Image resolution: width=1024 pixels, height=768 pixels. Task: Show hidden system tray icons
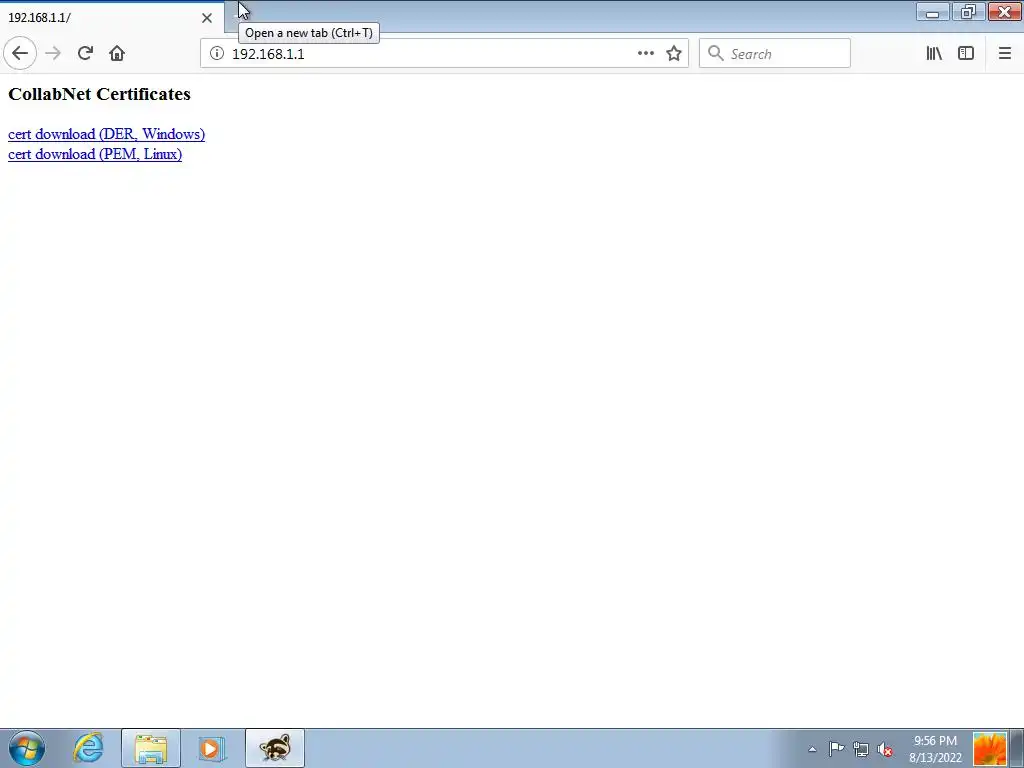point(812,749)
